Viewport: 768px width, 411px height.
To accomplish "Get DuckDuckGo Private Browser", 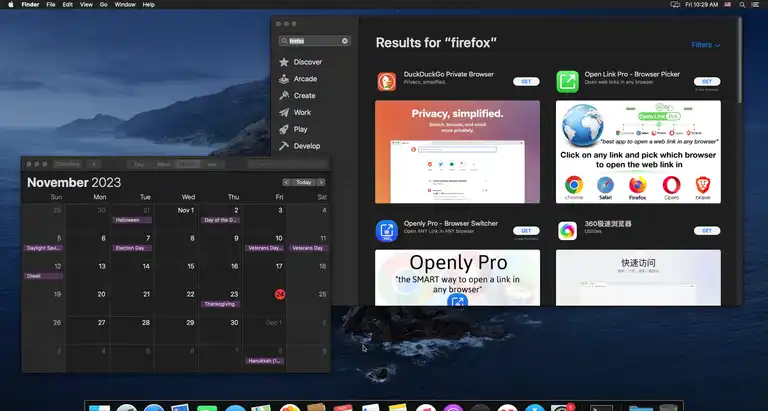I will pos(526,82).
